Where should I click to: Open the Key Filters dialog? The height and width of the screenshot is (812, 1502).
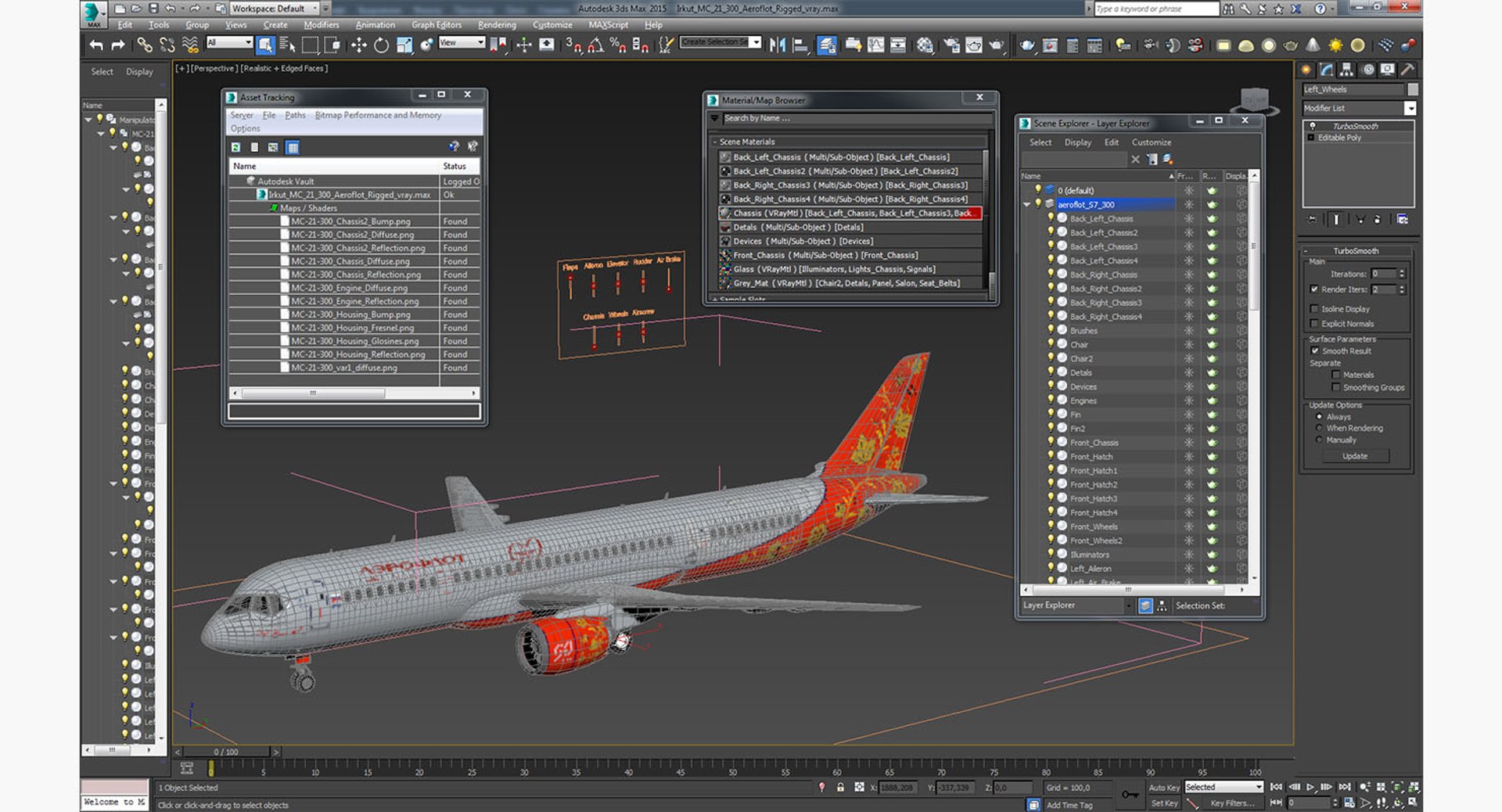tap(1232, 803)
